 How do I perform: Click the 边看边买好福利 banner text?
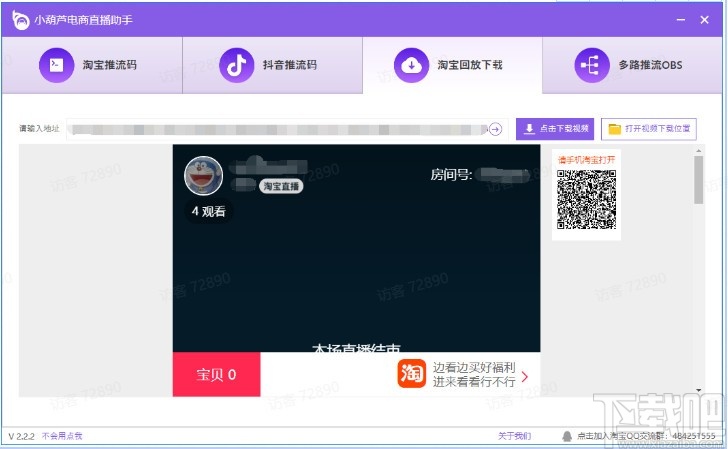[474, 367]
